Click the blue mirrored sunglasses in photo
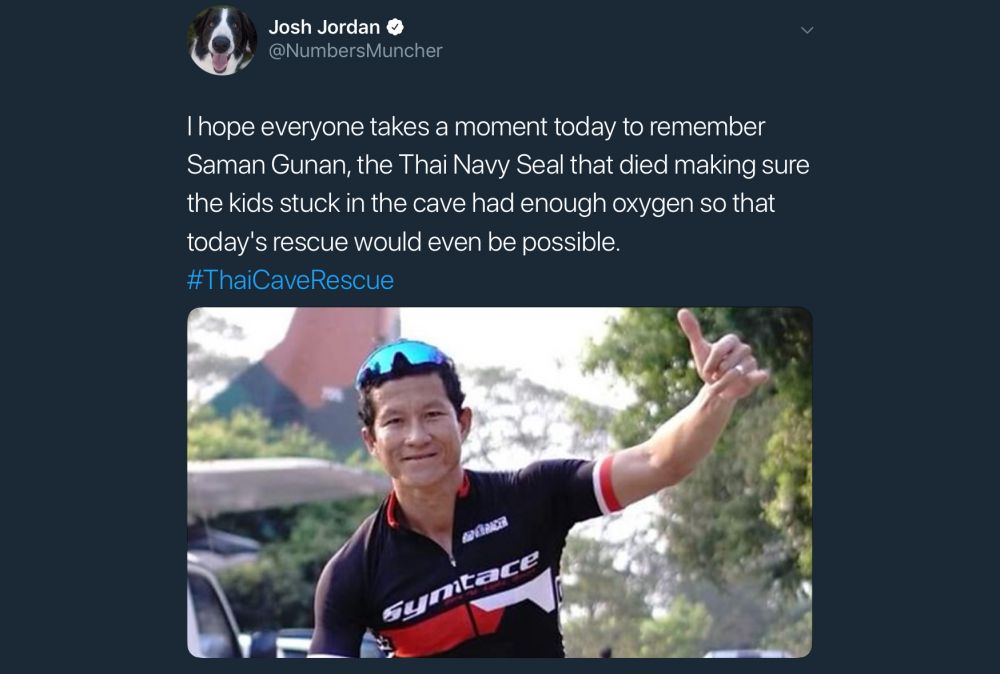Image resolution: width=1000 pixels, height=674 pixels. 401,361
